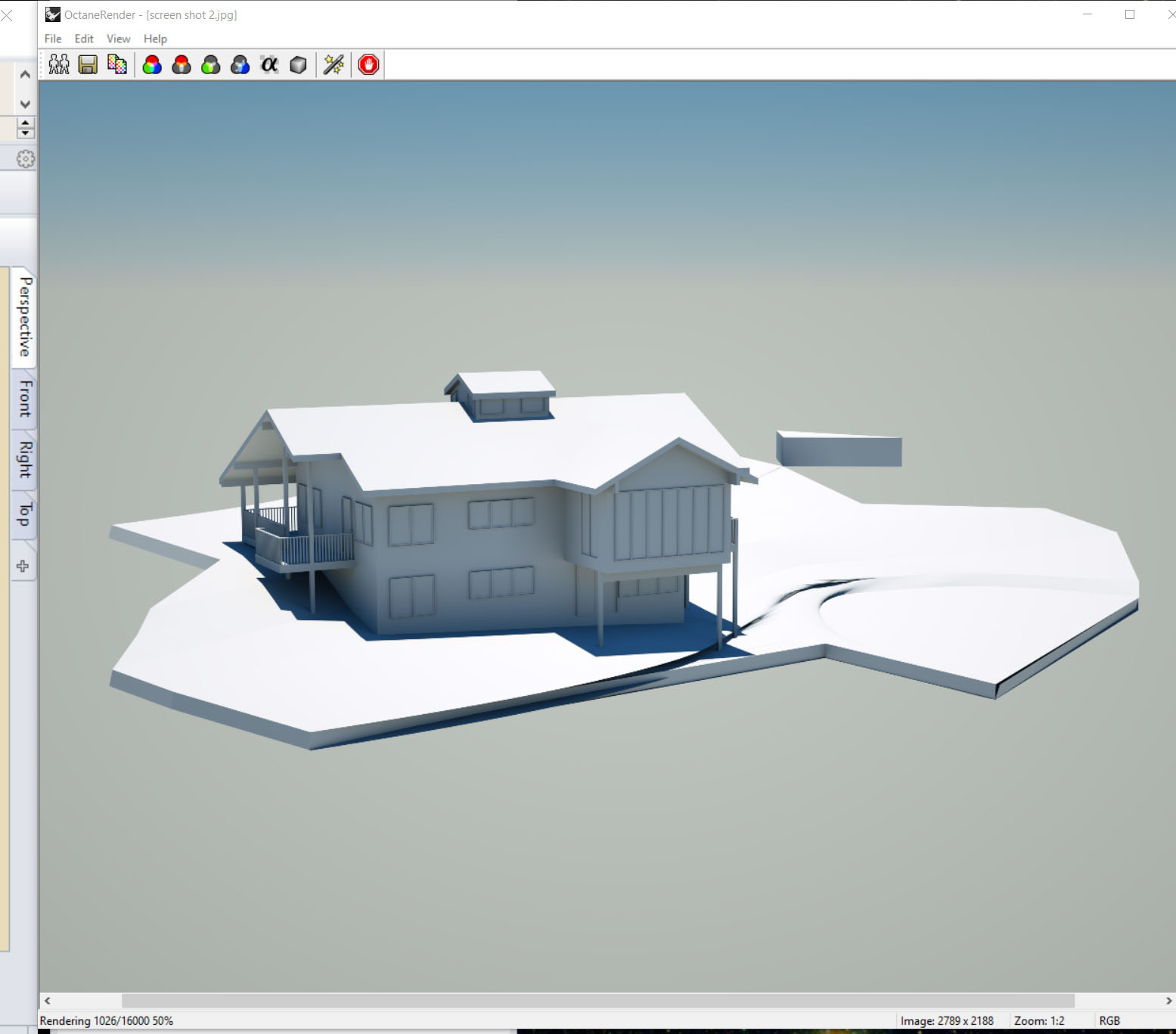Switch to the Top viewport tab

pos(25,514)
